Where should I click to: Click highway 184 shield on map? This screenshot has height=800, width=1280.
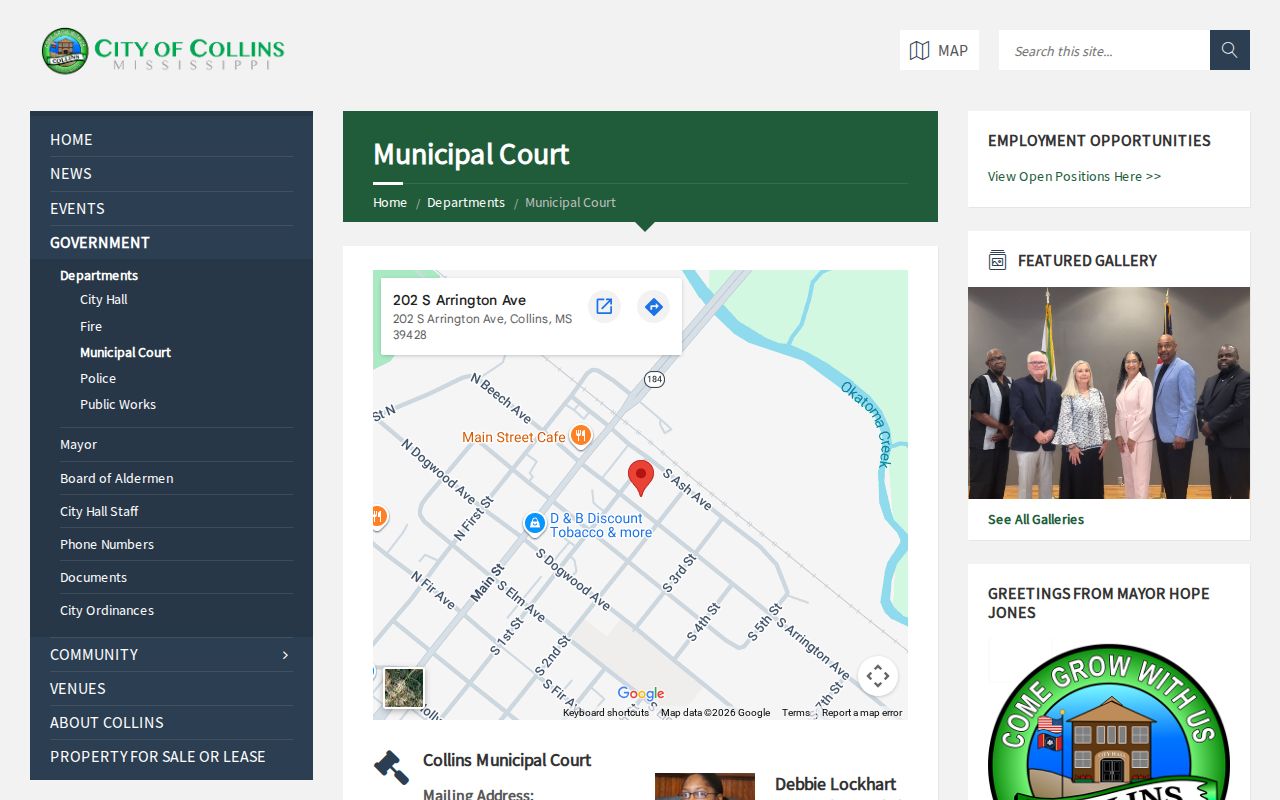654,379
